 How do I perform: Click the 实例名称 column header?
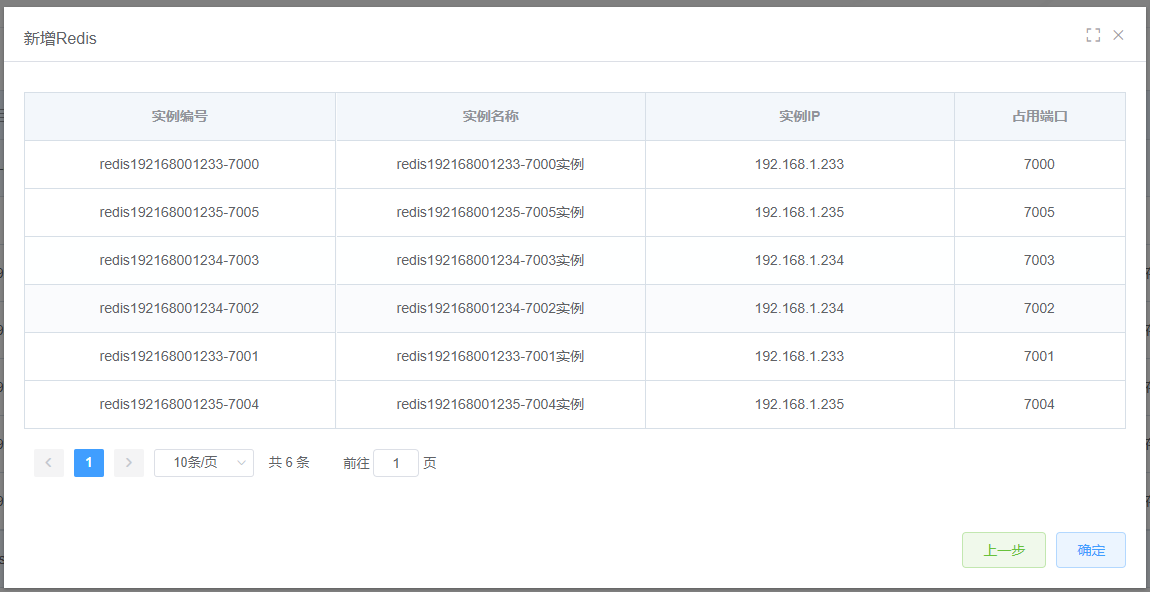(491, 117)
